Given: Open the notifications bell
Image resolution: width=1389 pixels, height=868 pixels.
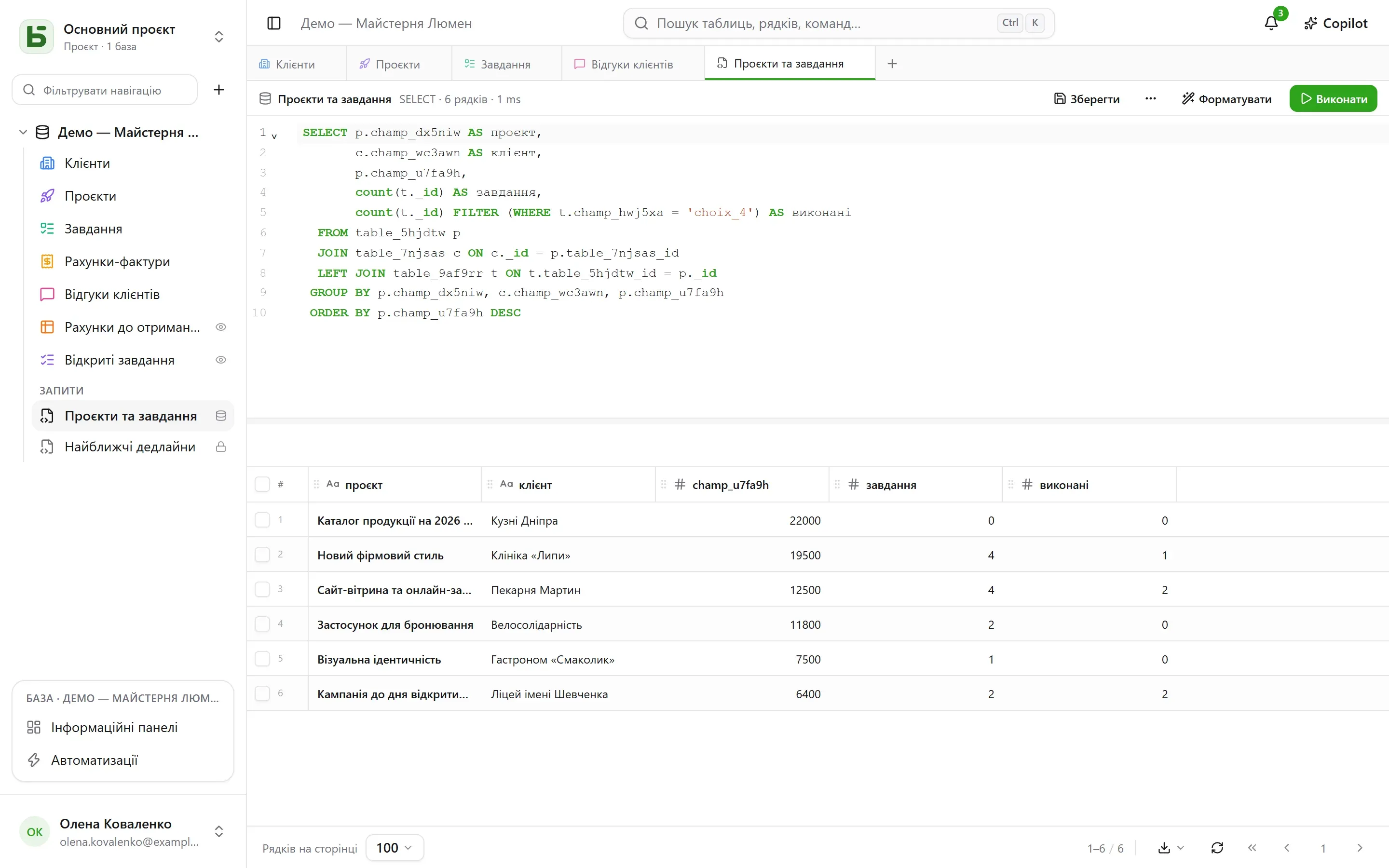Looking at the screenshot, I should coord(1271,23).
